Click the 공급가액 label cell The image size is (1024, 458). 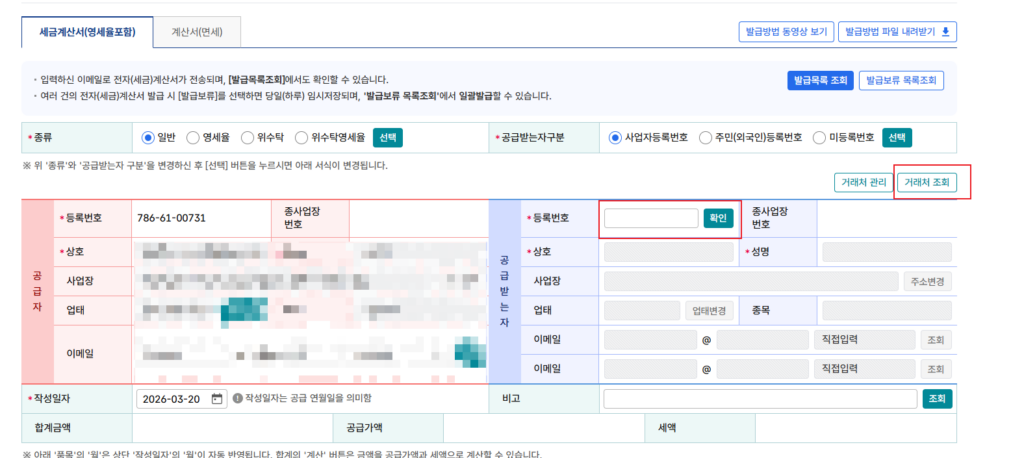coord(388,428)
